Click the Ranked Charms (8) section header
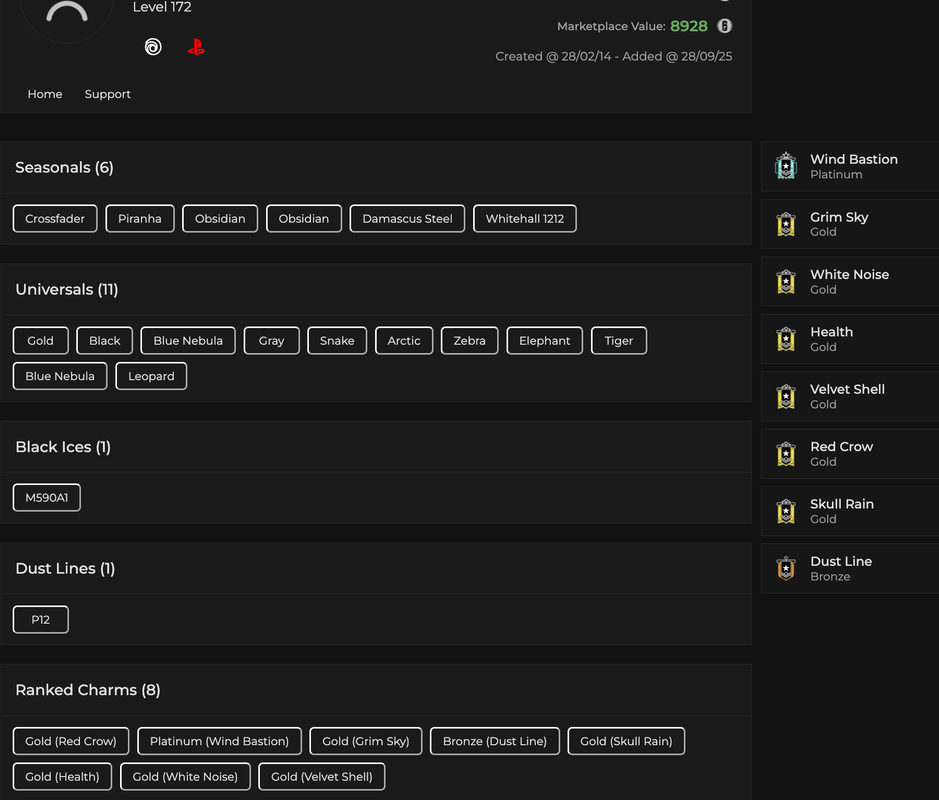This screenshot has height=800, width=939. click(x=87, y=690)
